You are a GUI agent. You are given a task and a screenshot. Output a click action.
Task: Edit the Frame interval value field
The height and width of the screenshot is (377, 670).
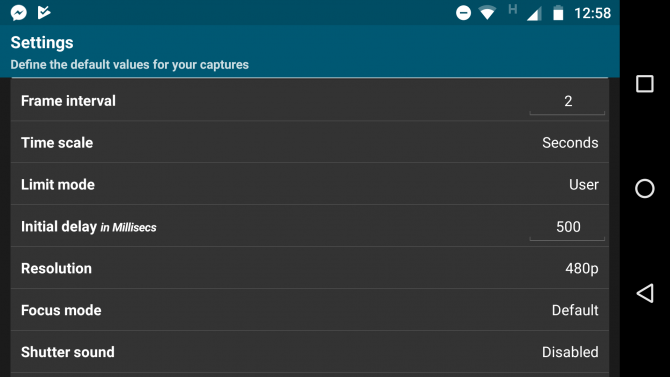[x=567, y=102]
